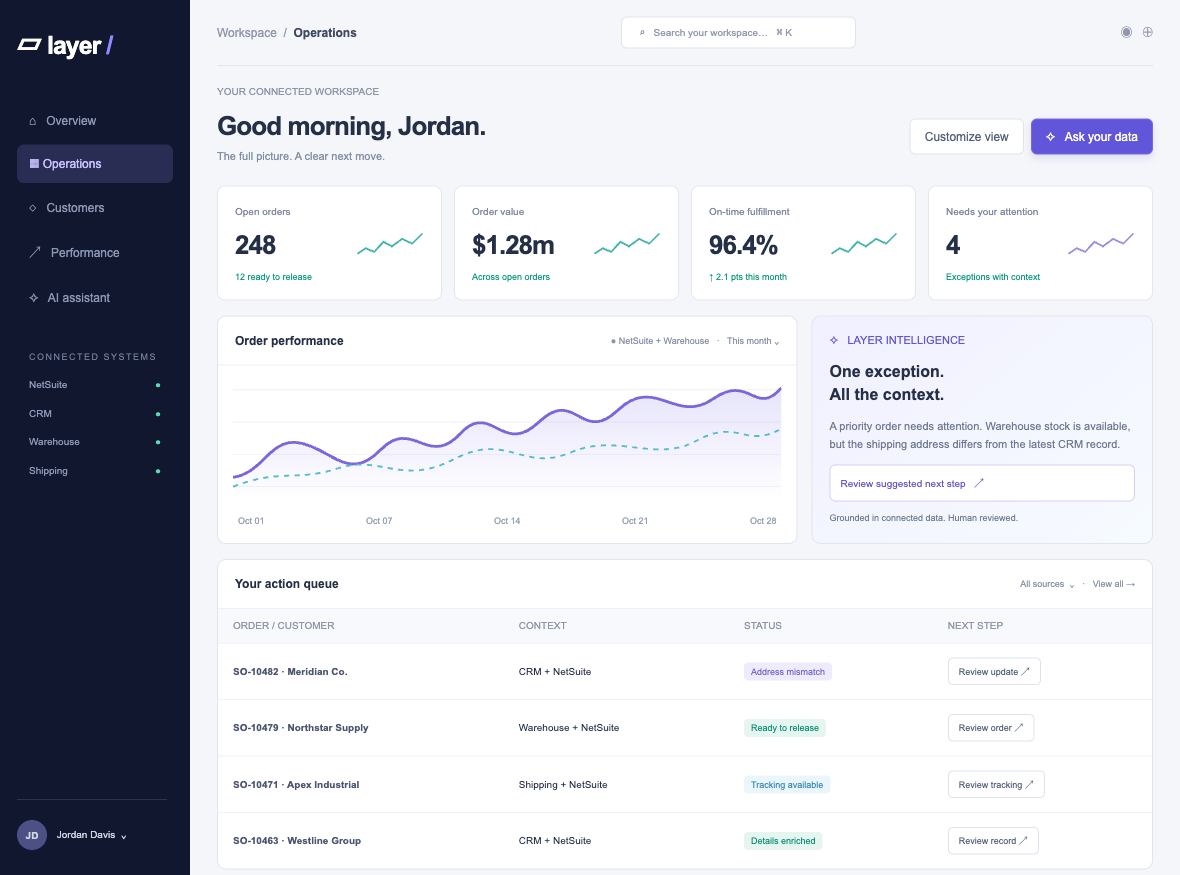Open Customers in the sidebar
This screenshot has height=875, width=1180.
coord(95,208)
